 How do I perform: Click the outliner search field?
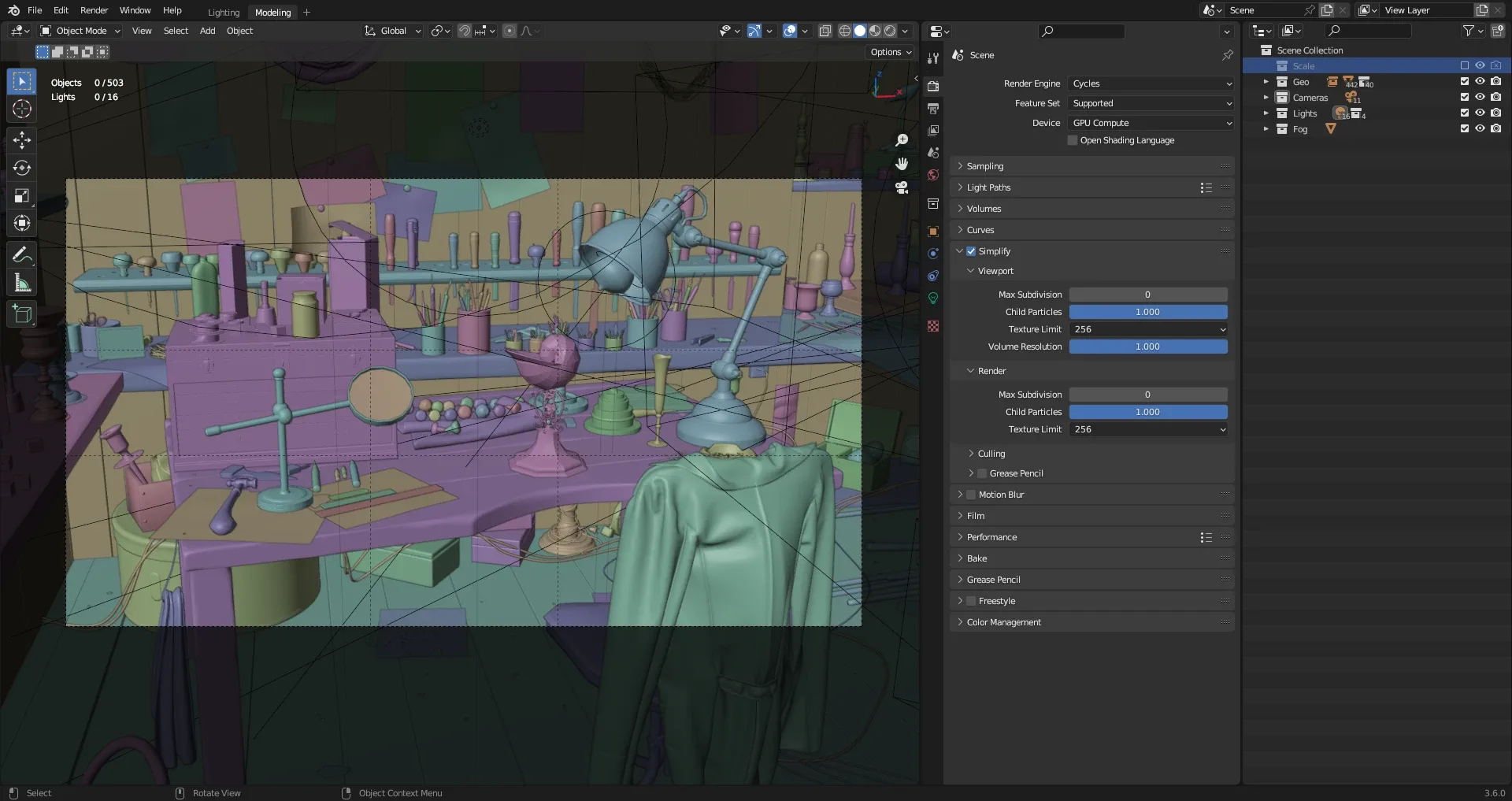[x=1368, y=31]
